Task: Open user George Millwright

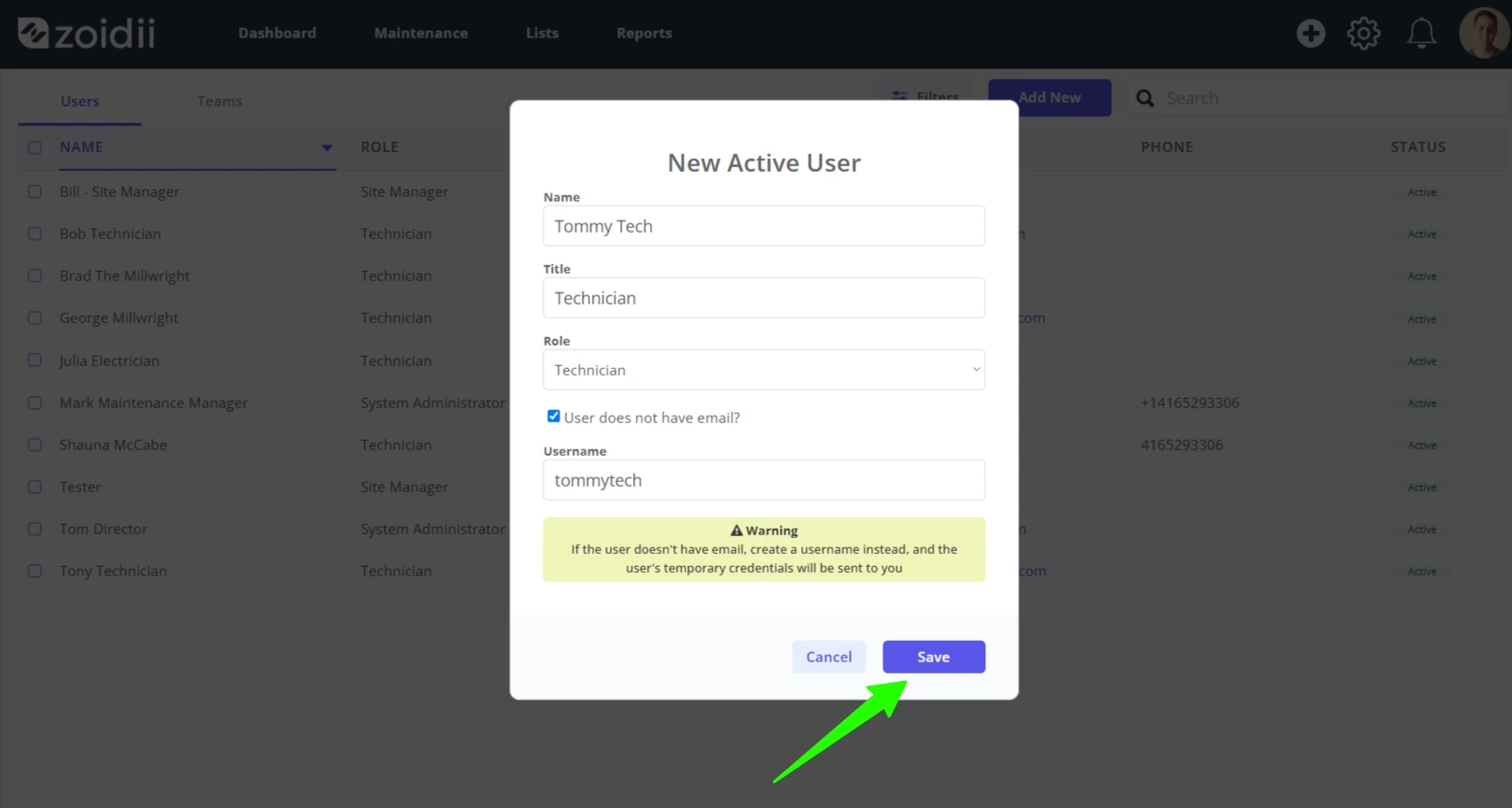Action: click(x=120, y=318)
